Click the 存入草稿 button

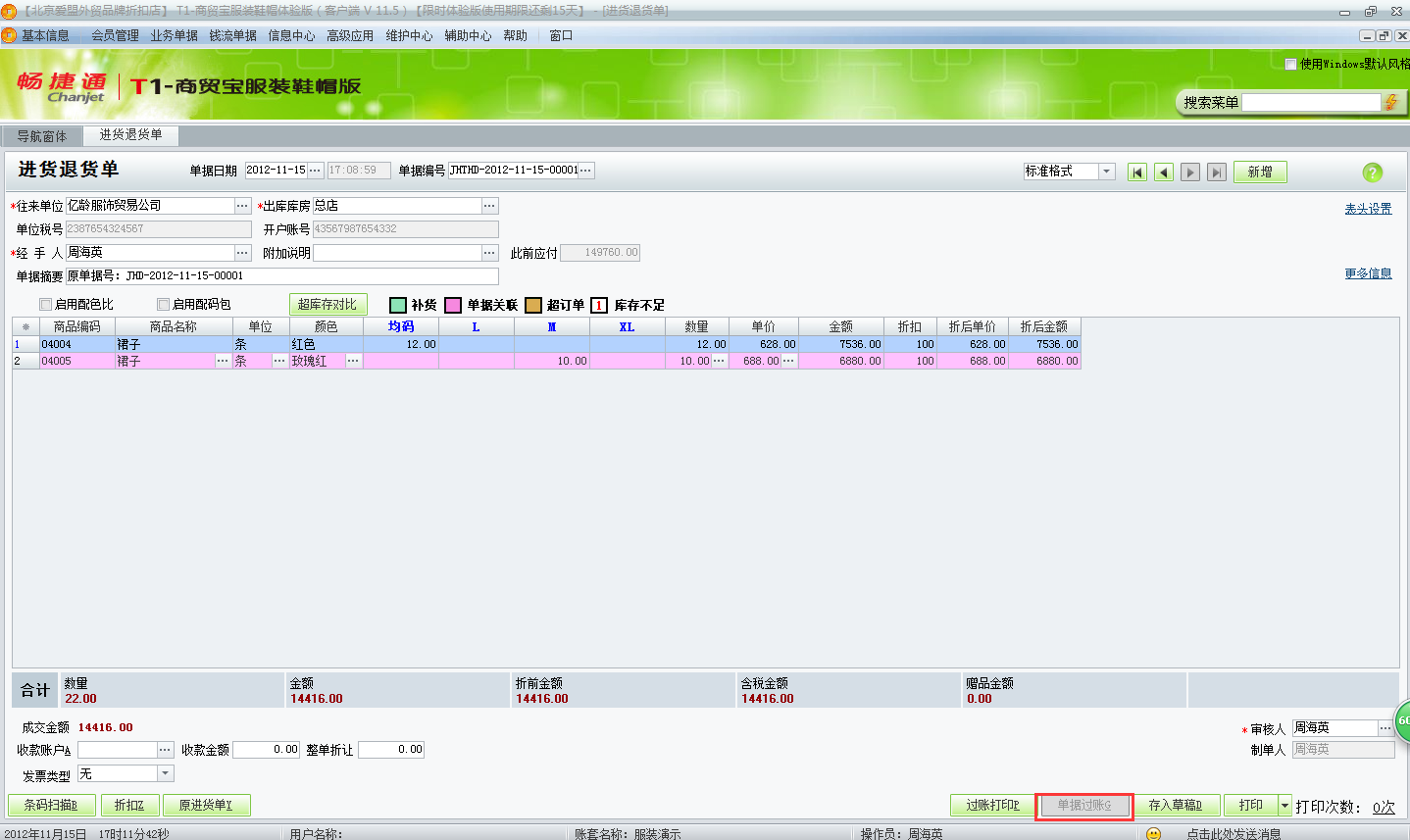tap(1176, 806)
